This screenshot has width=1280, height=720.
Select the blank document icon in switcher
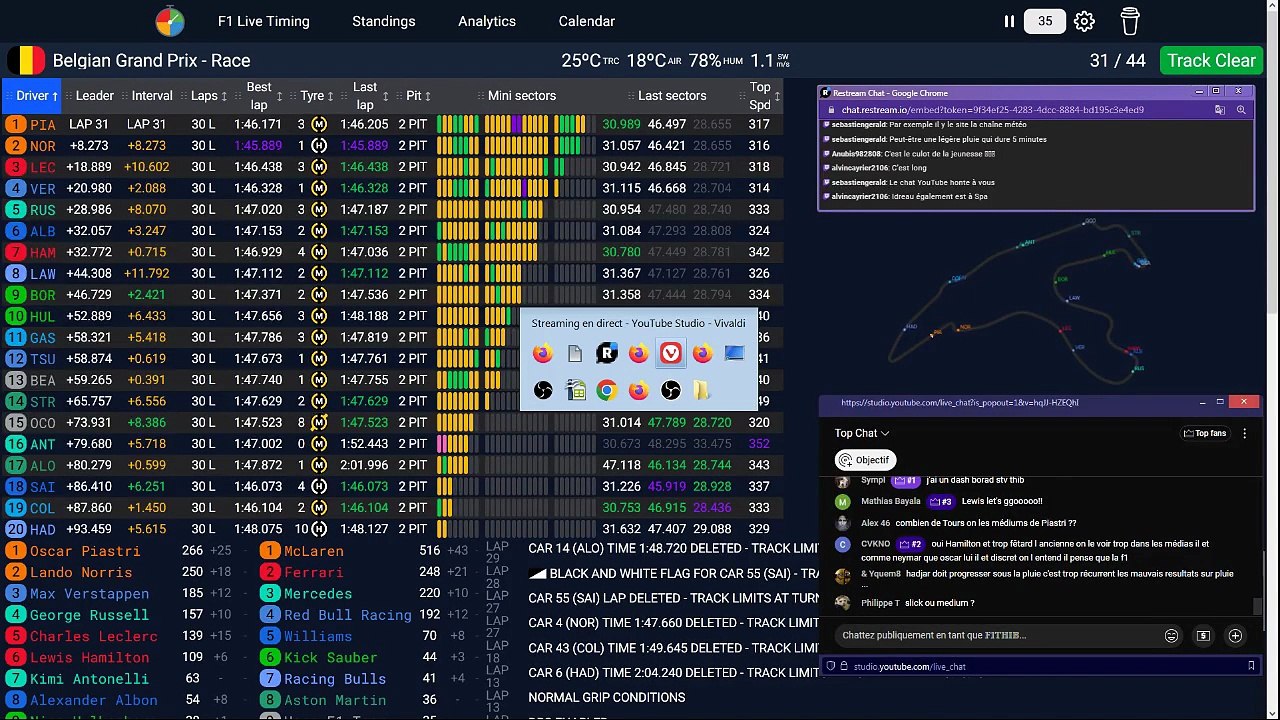574,353
